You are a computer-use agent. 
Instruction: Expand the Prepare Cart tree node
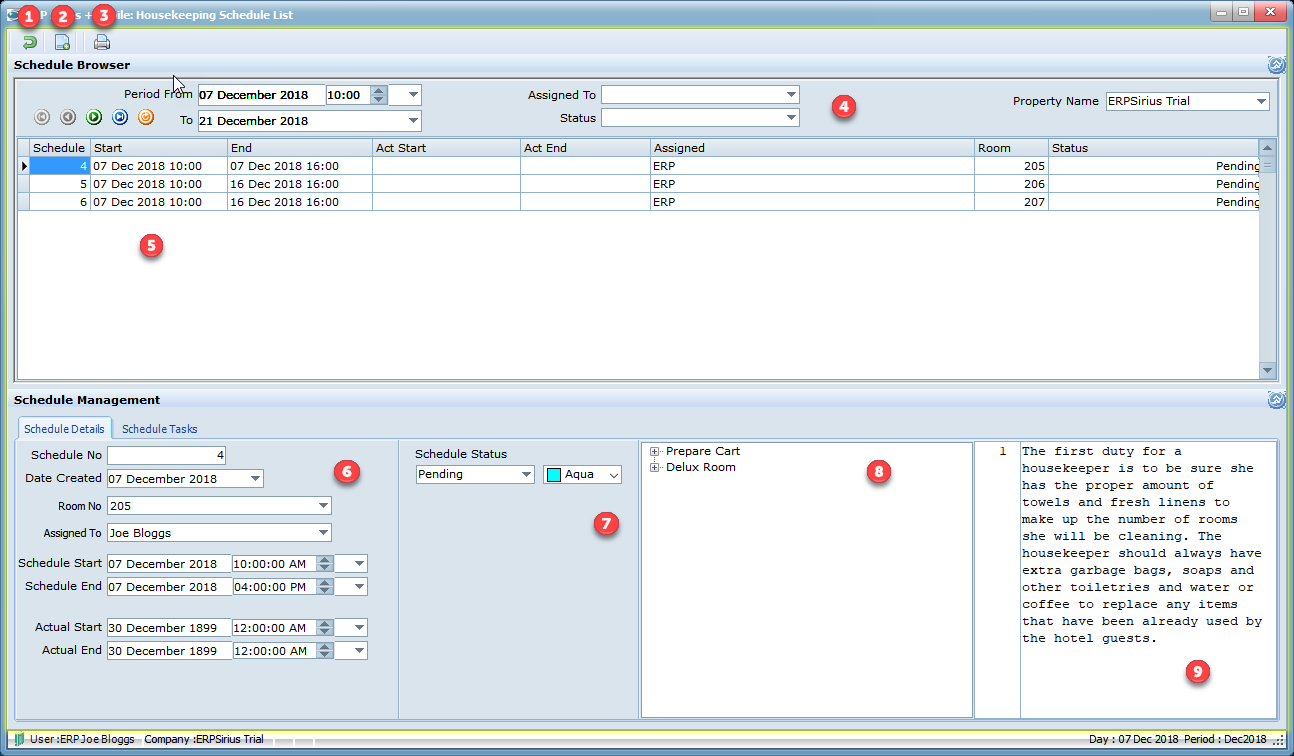[x=655, y=452]
